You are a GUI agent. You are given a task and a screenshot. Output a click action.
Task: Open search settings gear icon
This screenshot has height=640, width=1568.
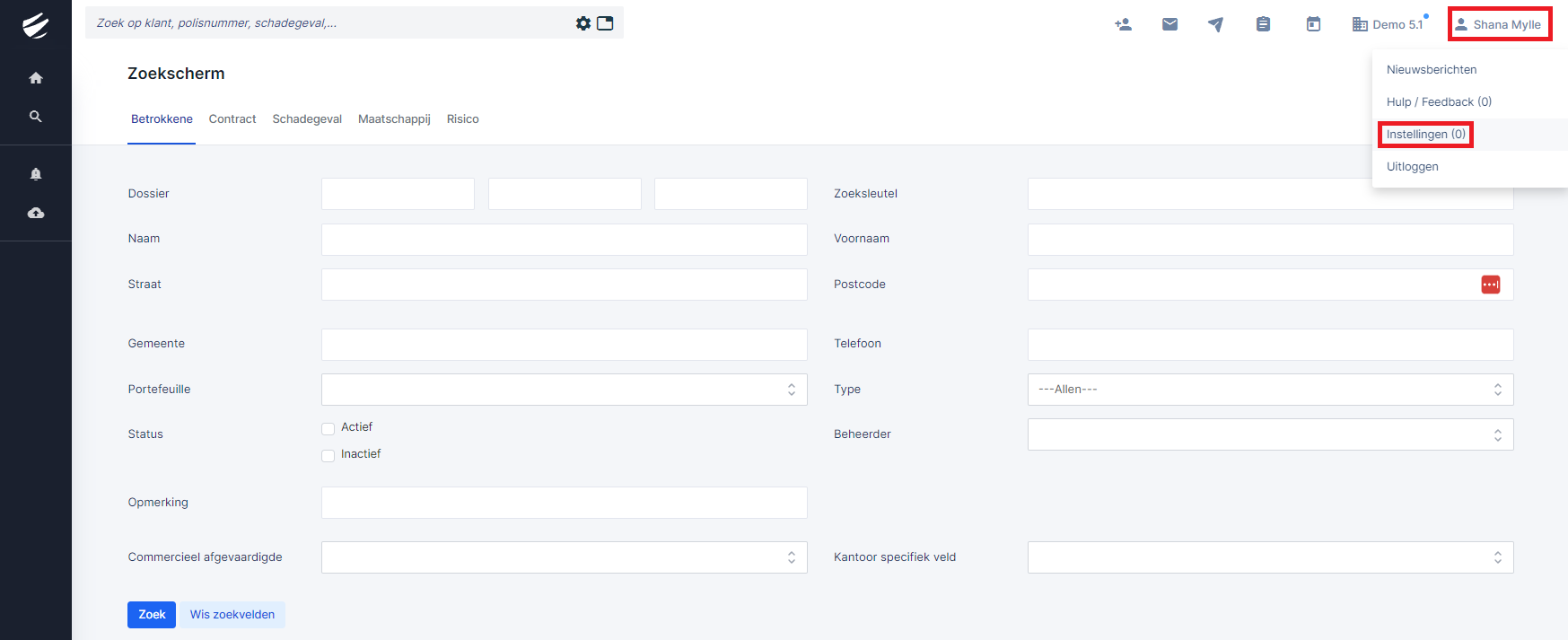click(583, 23)
